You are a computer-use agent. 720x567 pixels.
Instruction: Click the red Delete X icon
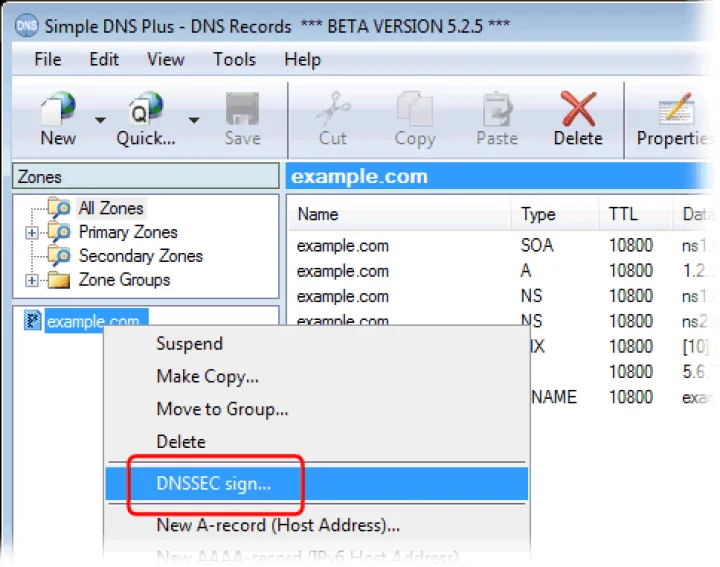[578, 108]
